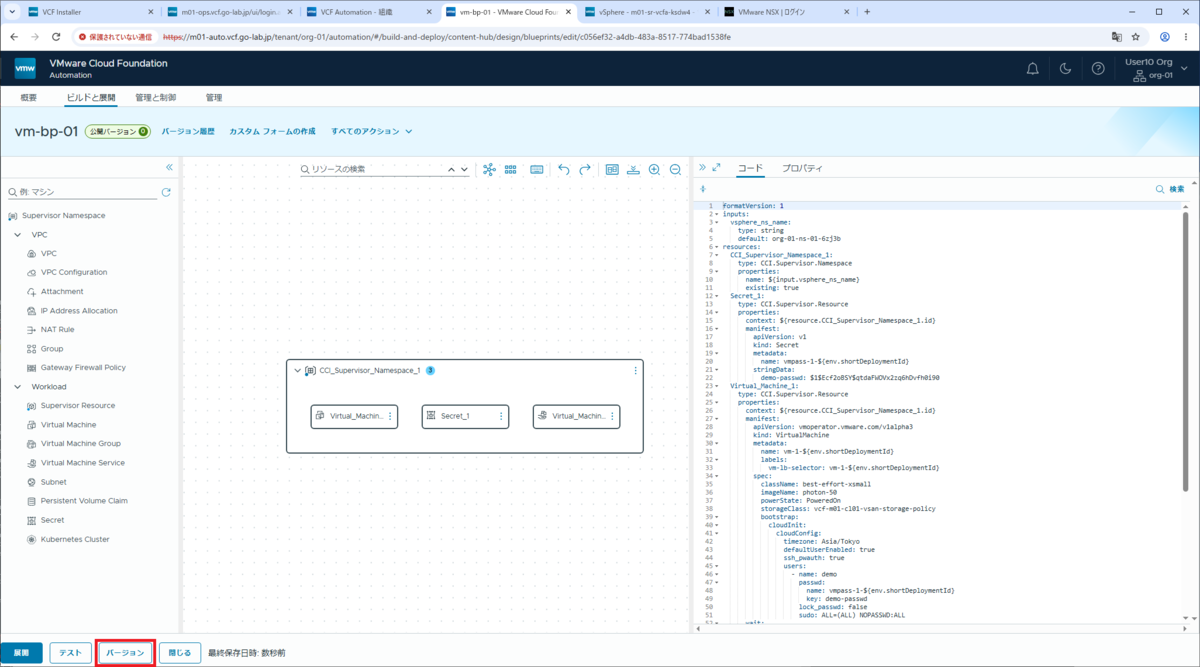Select Kubernetes Cluster item
Viewport: 1200px width, 667px height.
75,540
